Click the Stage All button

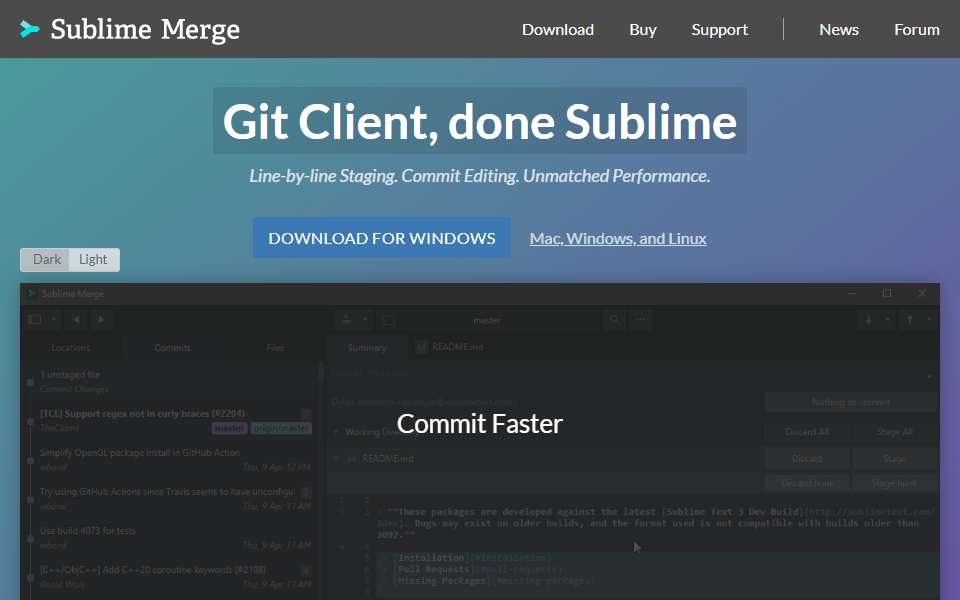(x=894, y=432)
